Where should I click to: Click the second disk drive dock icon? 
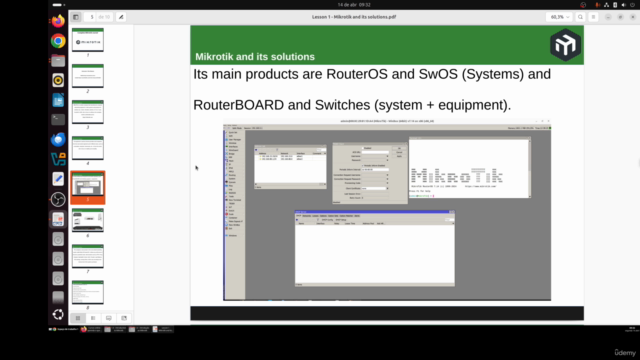click(x=58, y=259)
